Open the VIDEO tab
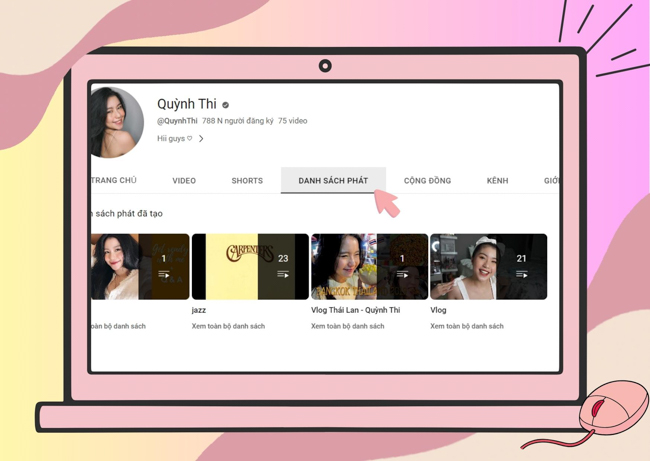This screenshot has height=461, width=650. pyautogui.click(x=184, y=181)
